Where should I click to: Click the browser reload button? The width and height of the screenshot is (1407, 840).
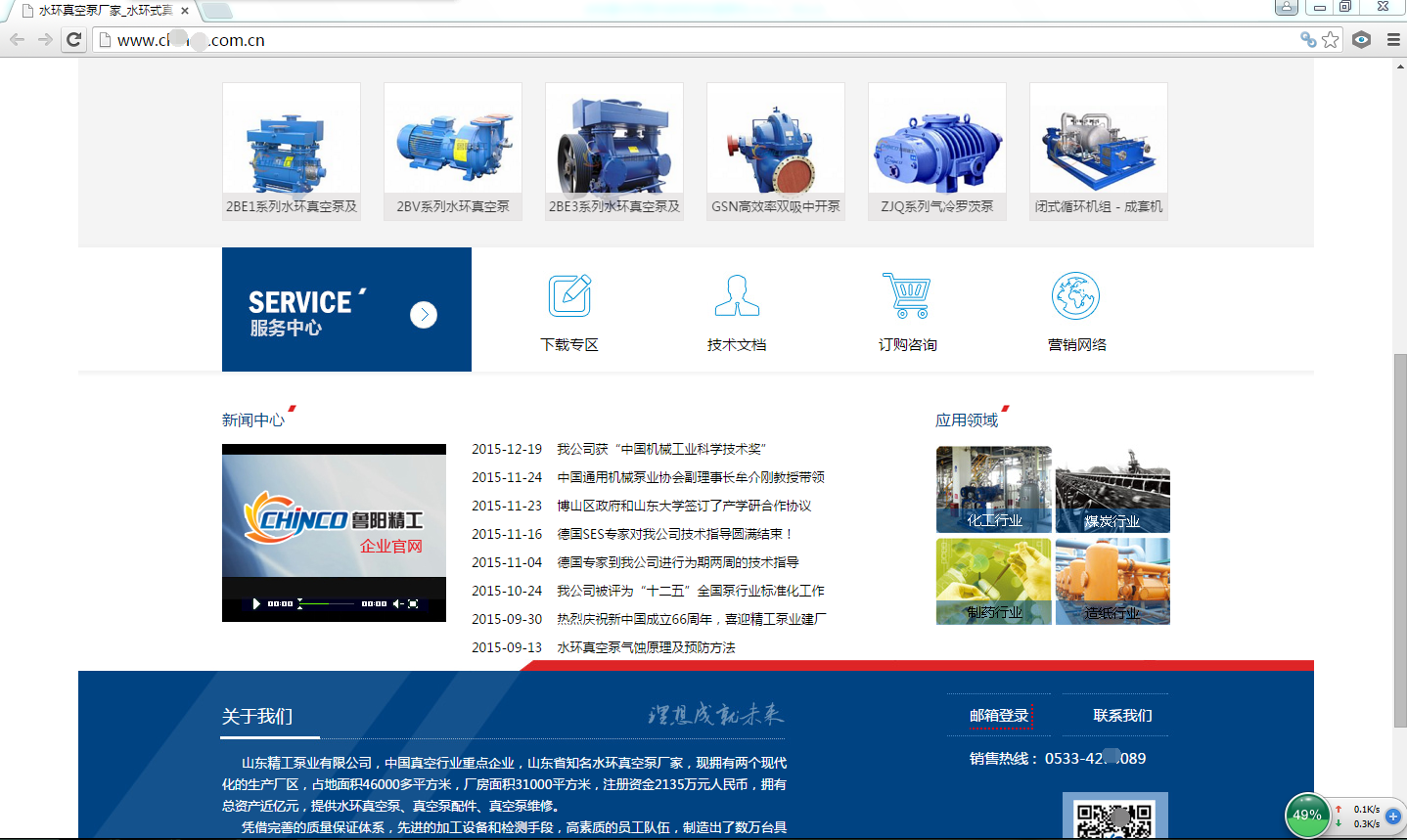[73, 40]
